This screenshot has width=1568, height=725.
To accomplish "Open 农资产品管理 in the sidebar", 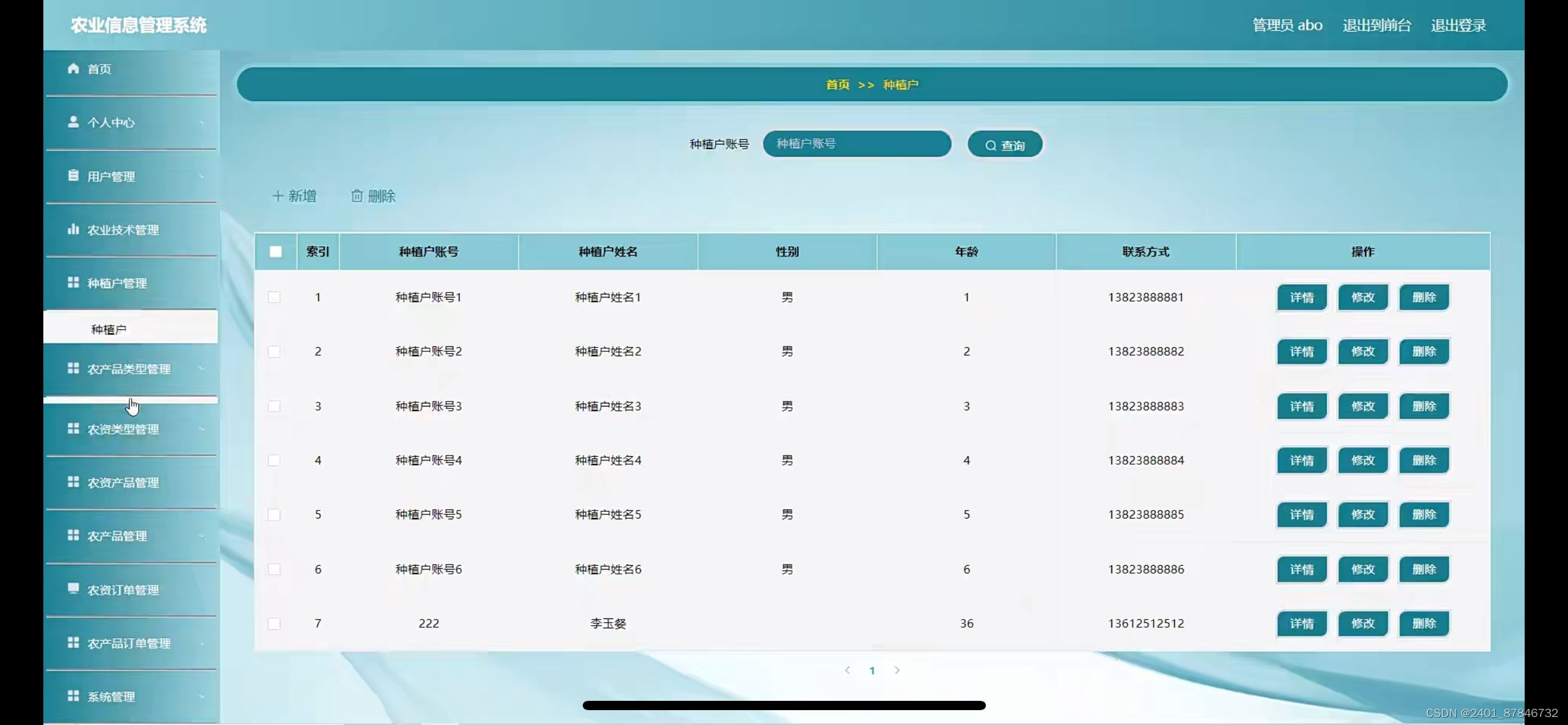I will [x=131, y=482].
